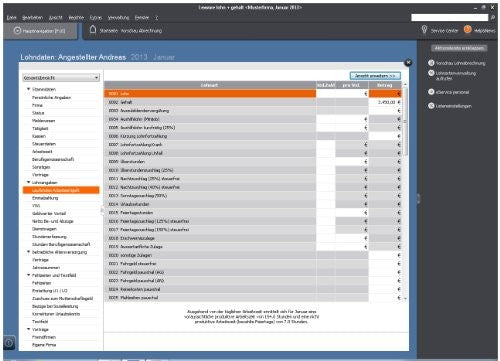Screen dimensions: 500x361
Task: Click the orange Hilfe icon in the toolbar
Action: click(x=468, y=30)
